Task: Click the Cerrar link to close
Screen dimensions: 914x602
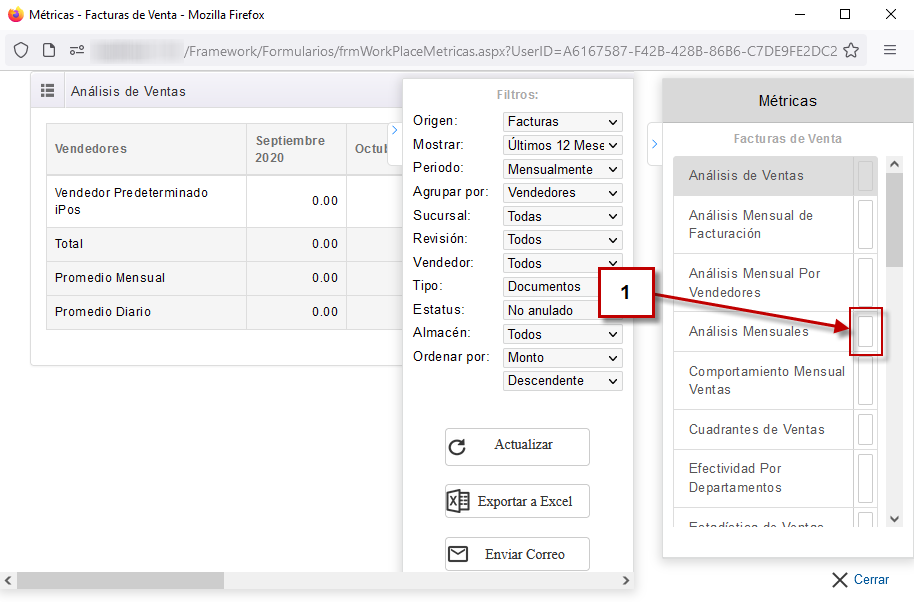Action: (x=860, y=580)
